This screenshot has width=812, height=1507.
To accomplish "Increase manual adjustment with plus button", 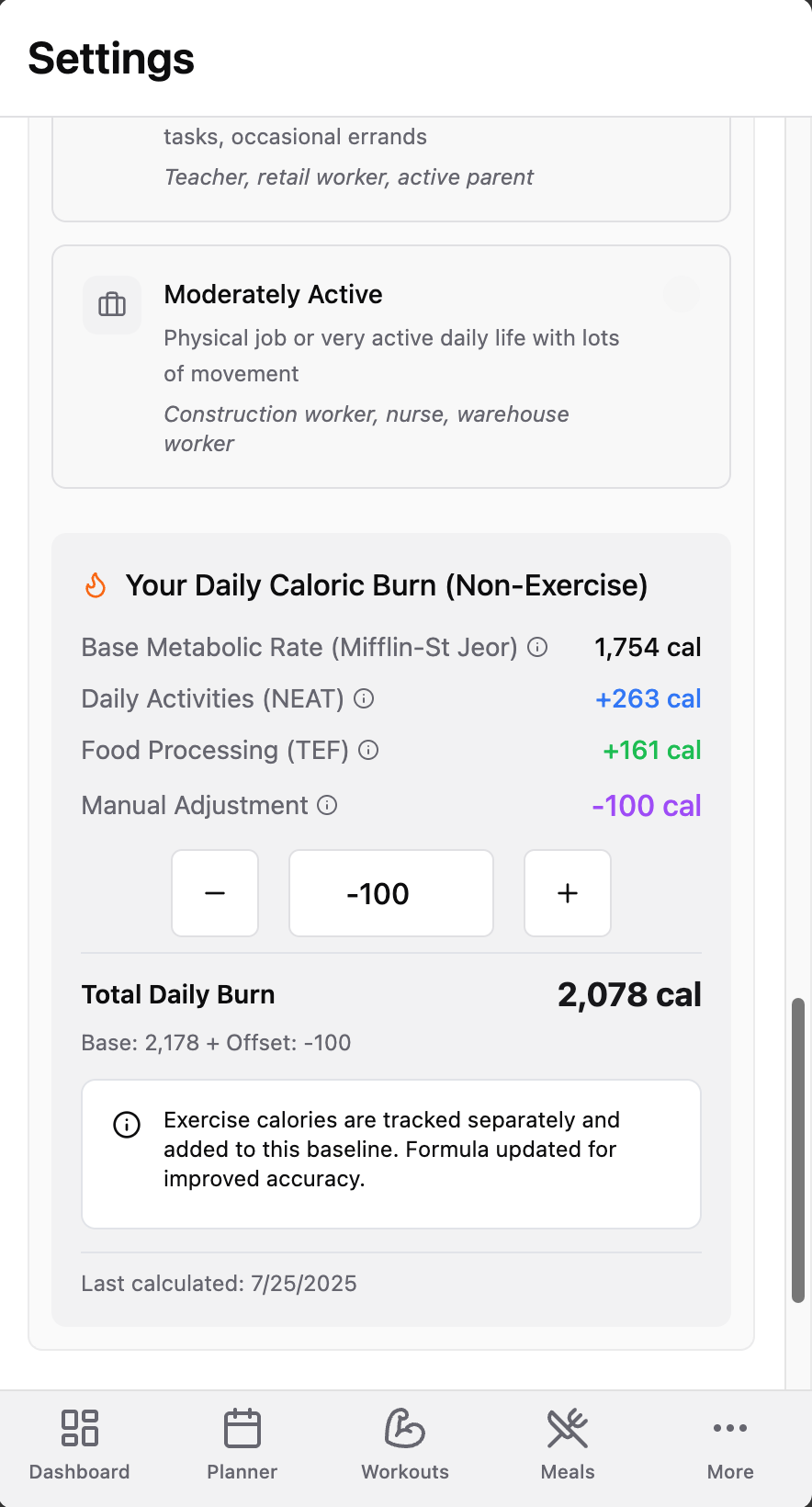I will pos(568,893).
